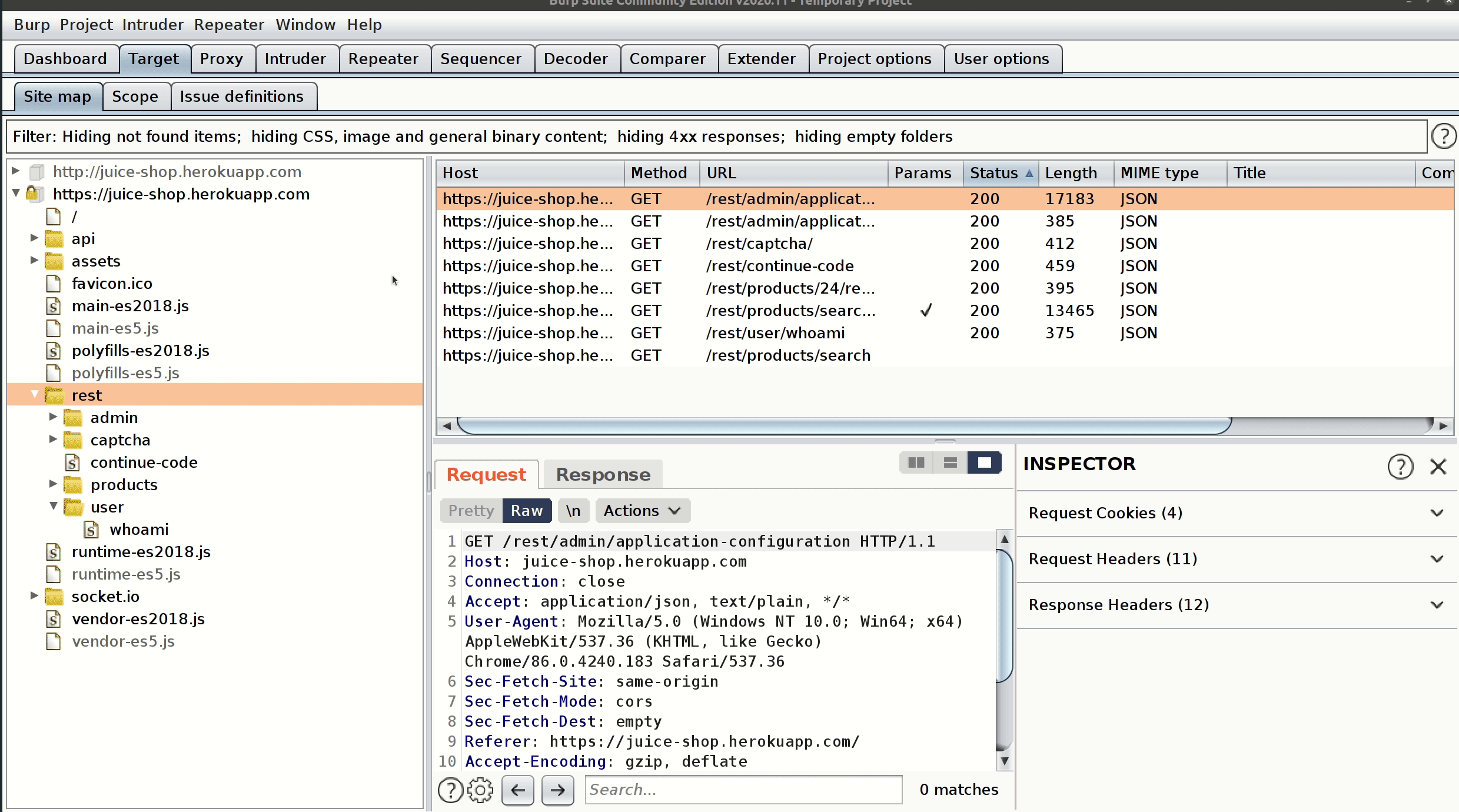Screen dimensions: 1459x812
Task: Click scroll-right arrow of table scrollbar
Action: pos(1443,425)
